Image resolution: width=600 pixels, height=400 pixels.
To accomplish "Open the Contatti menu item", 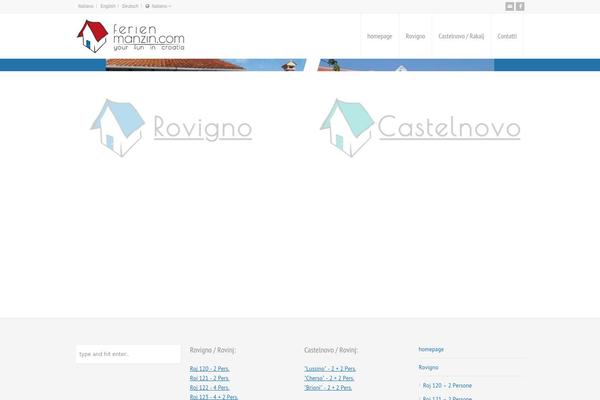I will [507, 36].
